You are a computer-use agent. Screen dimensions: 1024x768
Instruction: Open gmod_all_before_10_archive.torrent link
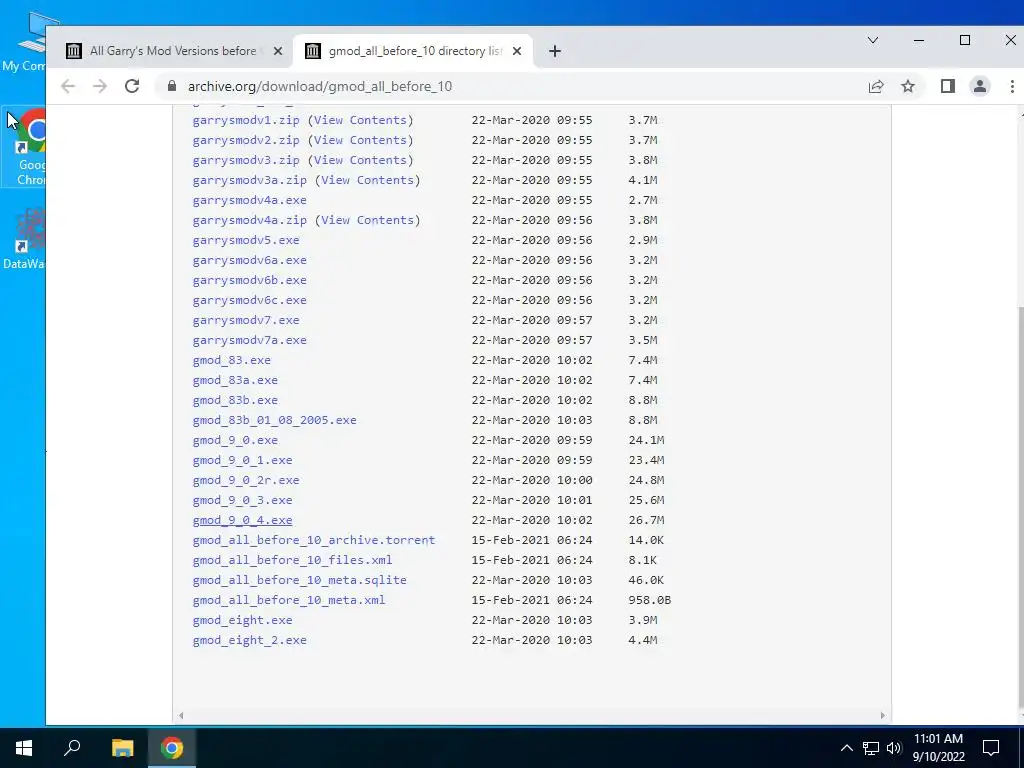click(x=313, y=540)
